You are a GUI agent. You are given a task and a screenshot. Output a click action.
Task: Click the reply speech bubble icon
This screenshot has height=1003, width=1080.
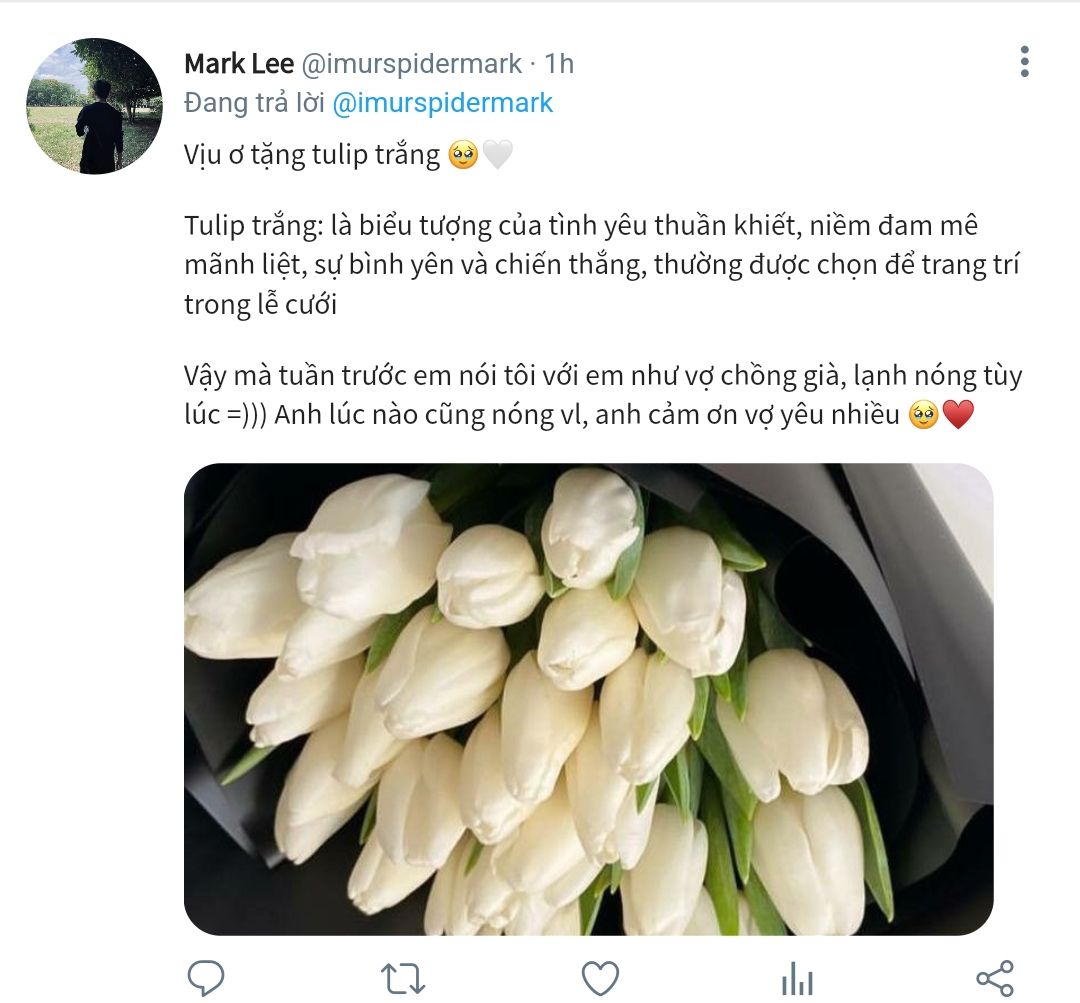(x=206, y=978)
